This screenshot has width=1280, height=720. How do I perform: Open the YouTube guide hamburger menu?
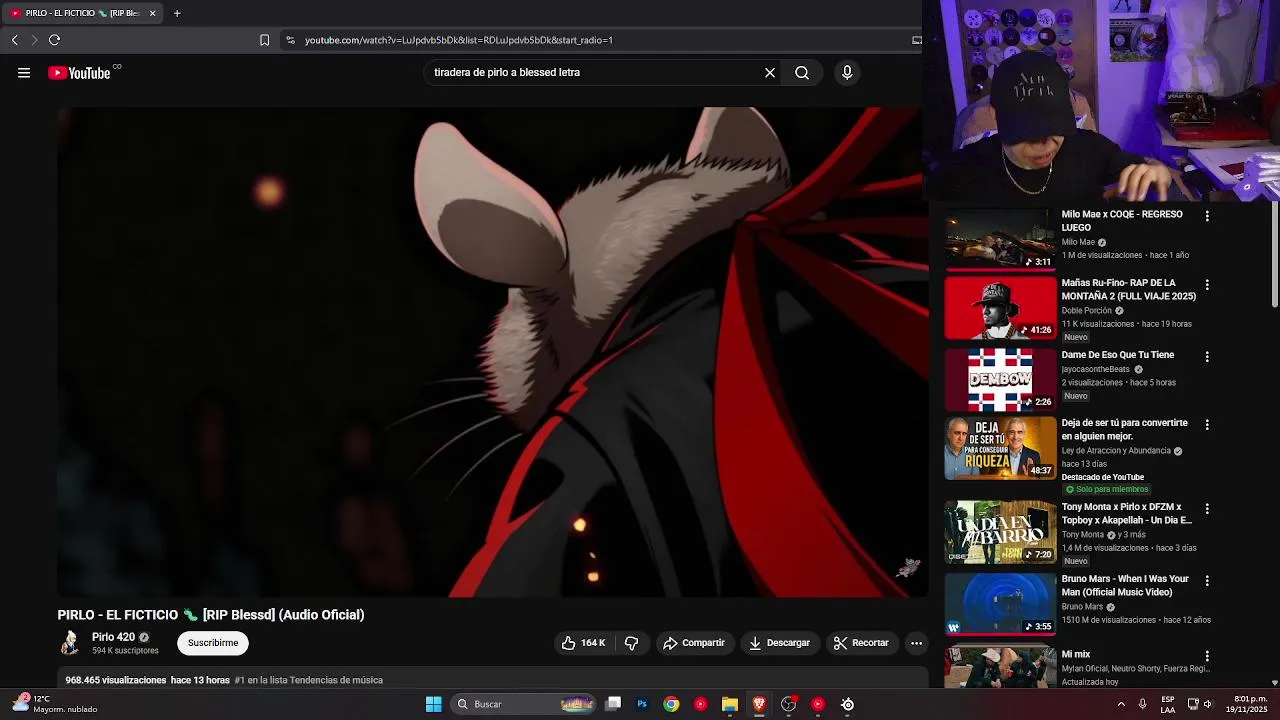point(24,72)
